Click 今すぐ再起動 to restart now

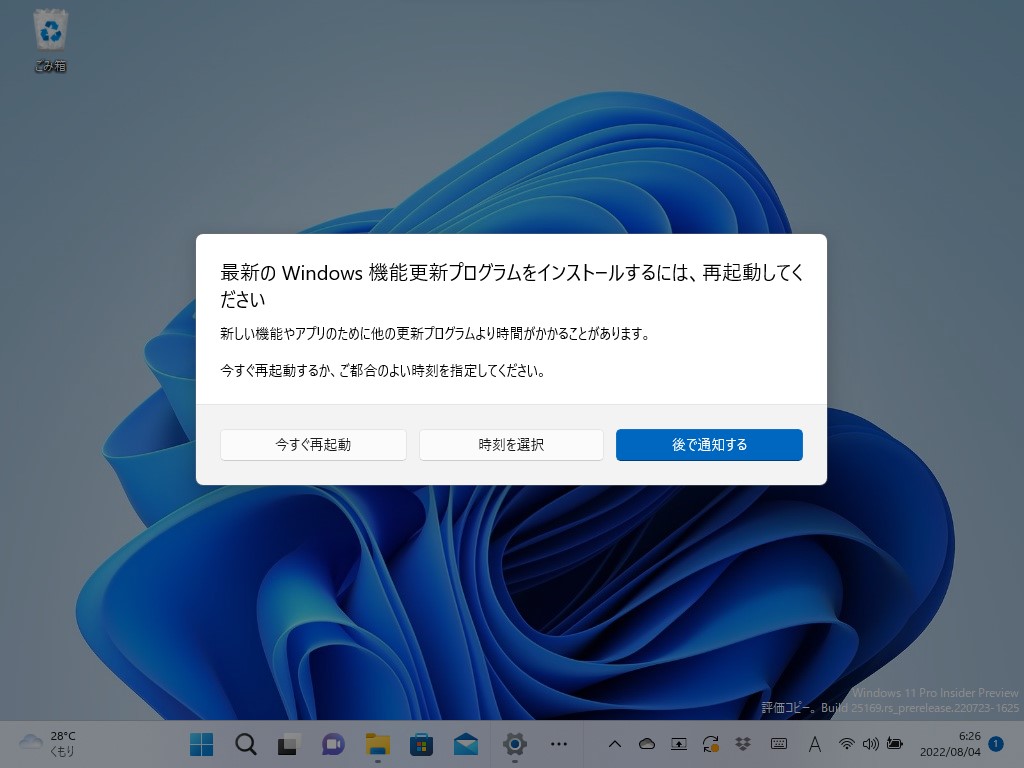coord(313,445)
